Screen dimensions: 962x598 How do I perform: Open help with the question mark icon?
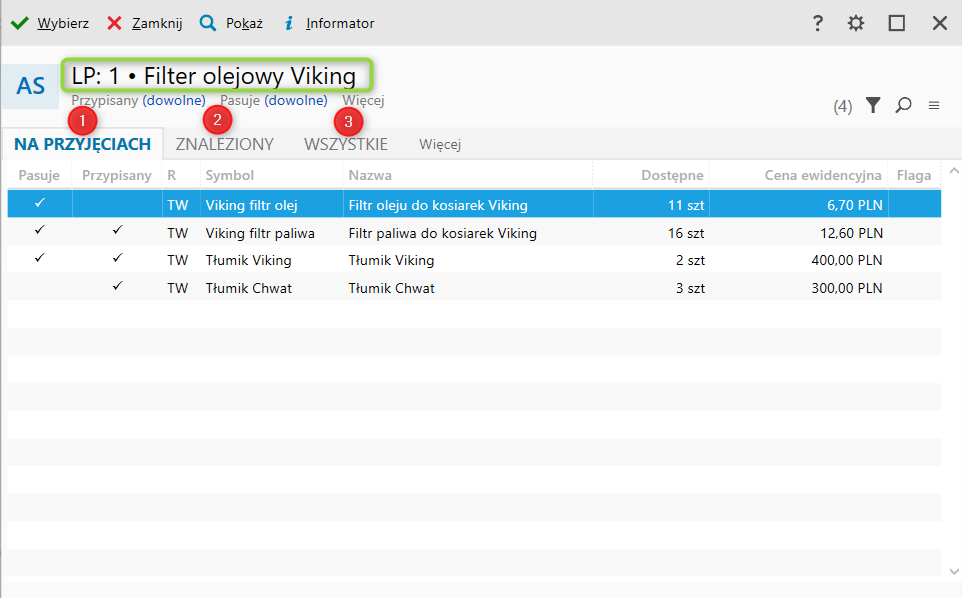pos(817,23)
